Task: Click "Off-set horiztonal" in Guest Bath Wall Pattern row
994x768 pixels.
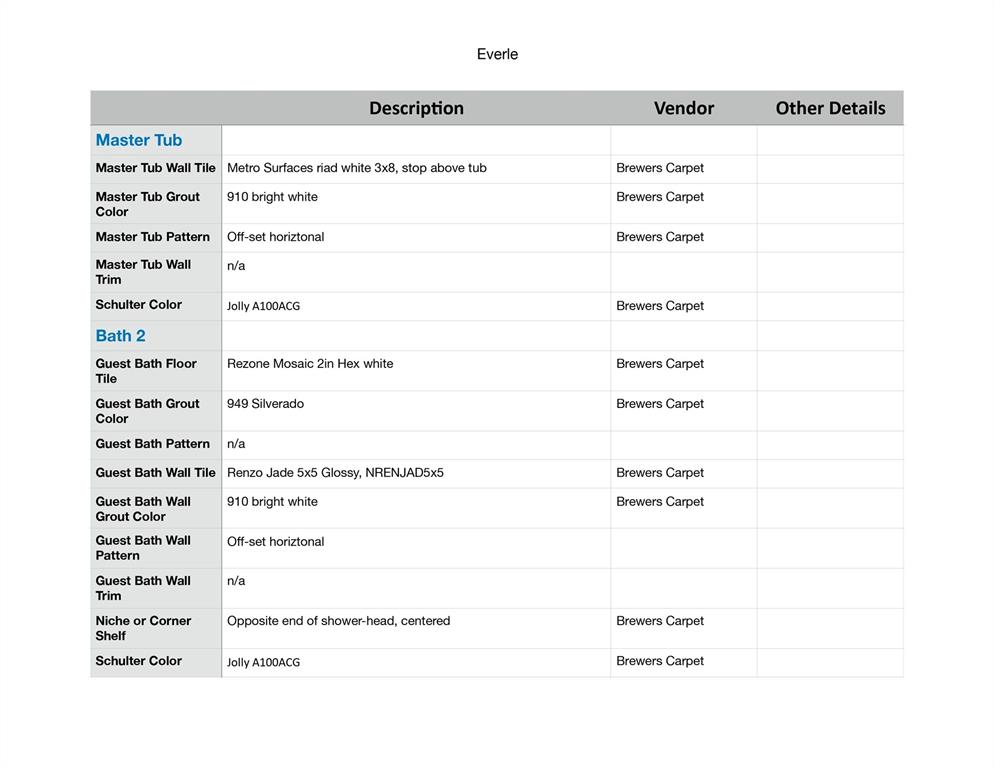Action: point(276,542)
